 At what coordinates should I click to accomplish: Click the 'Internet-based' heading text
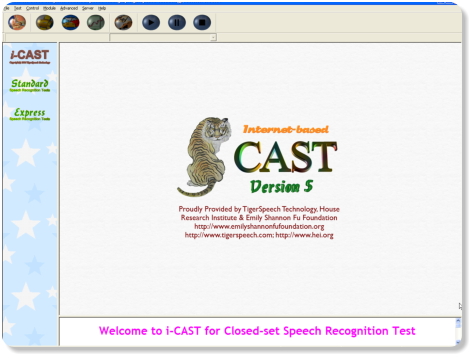(x=286, y=129)
